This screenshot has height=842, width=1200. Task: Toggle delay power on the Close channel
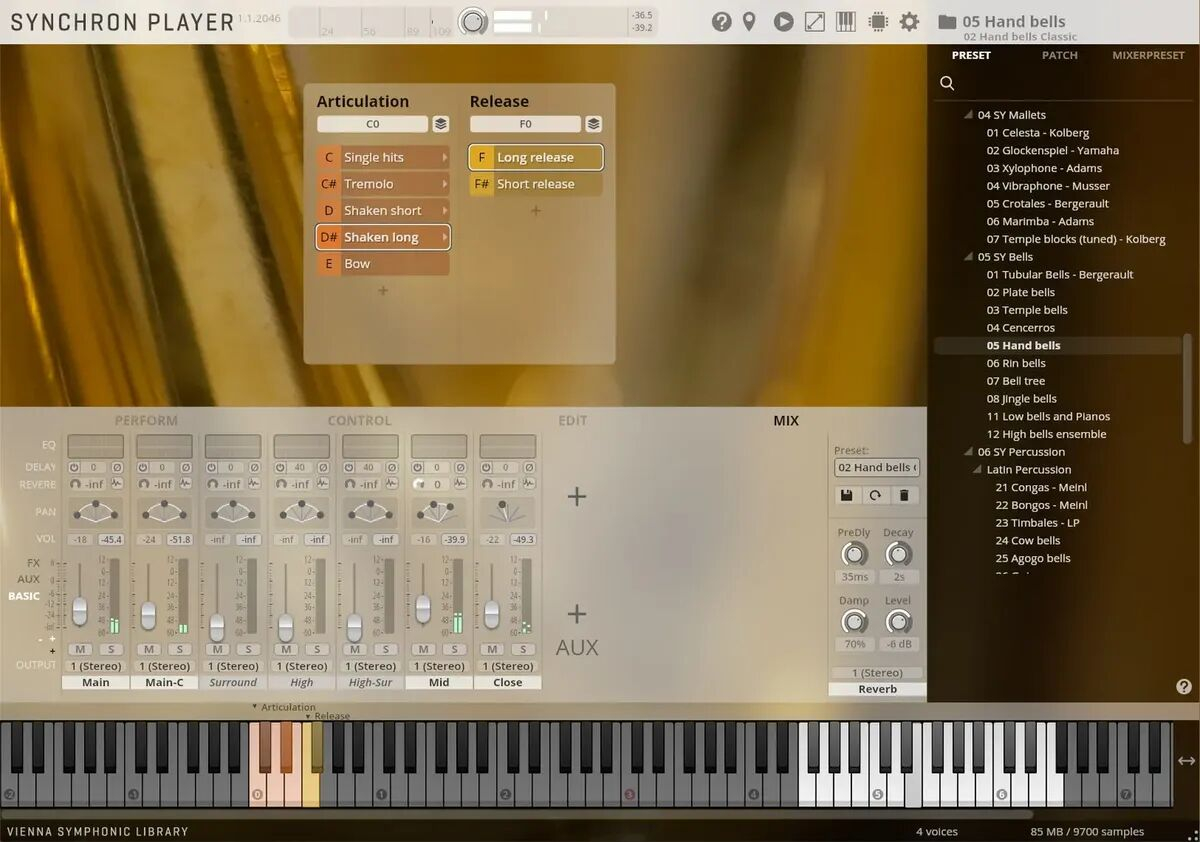[x=487, y=467]
